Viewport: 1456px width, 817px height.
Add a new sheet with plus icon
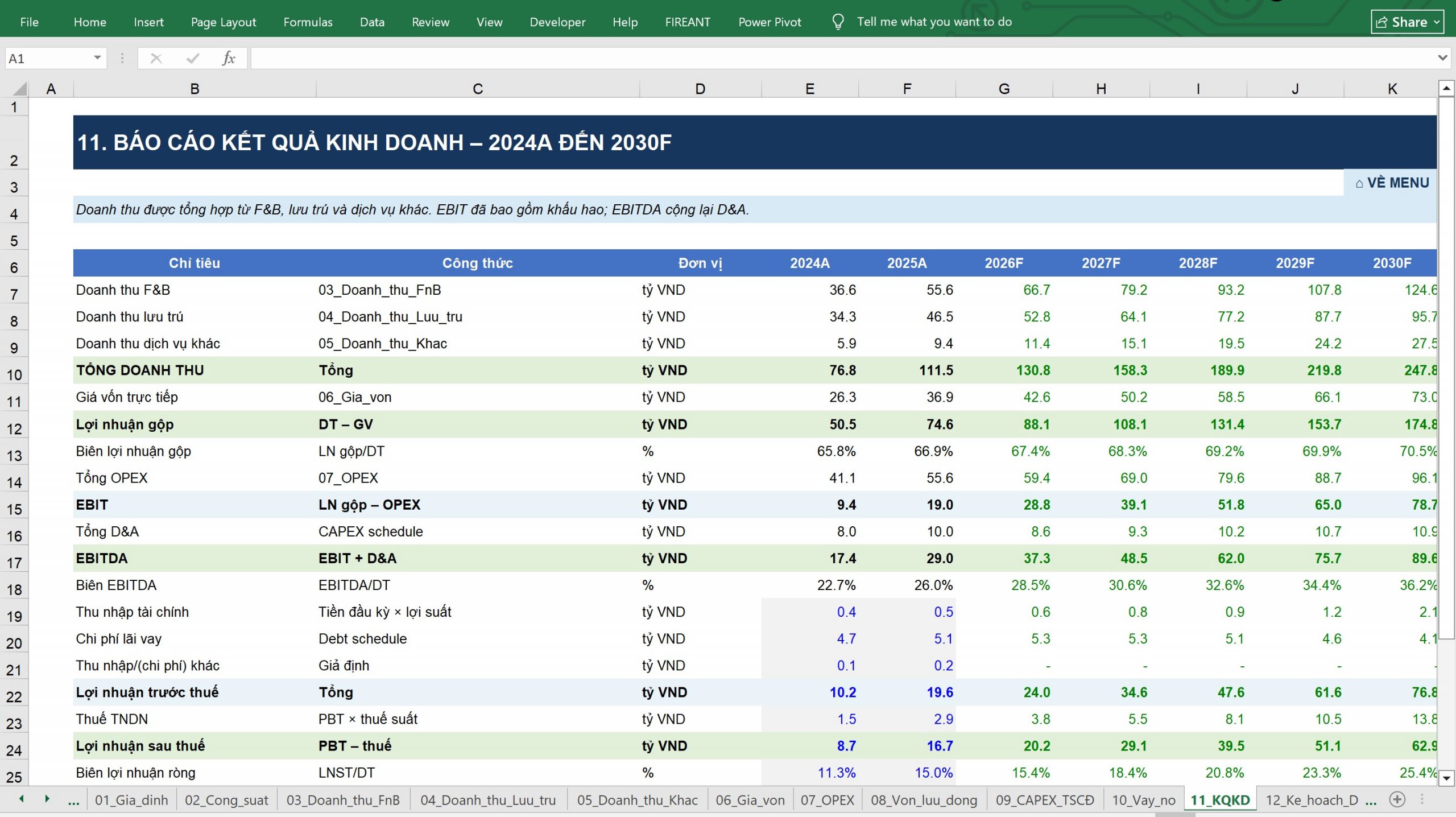[x=1397, y=799]
